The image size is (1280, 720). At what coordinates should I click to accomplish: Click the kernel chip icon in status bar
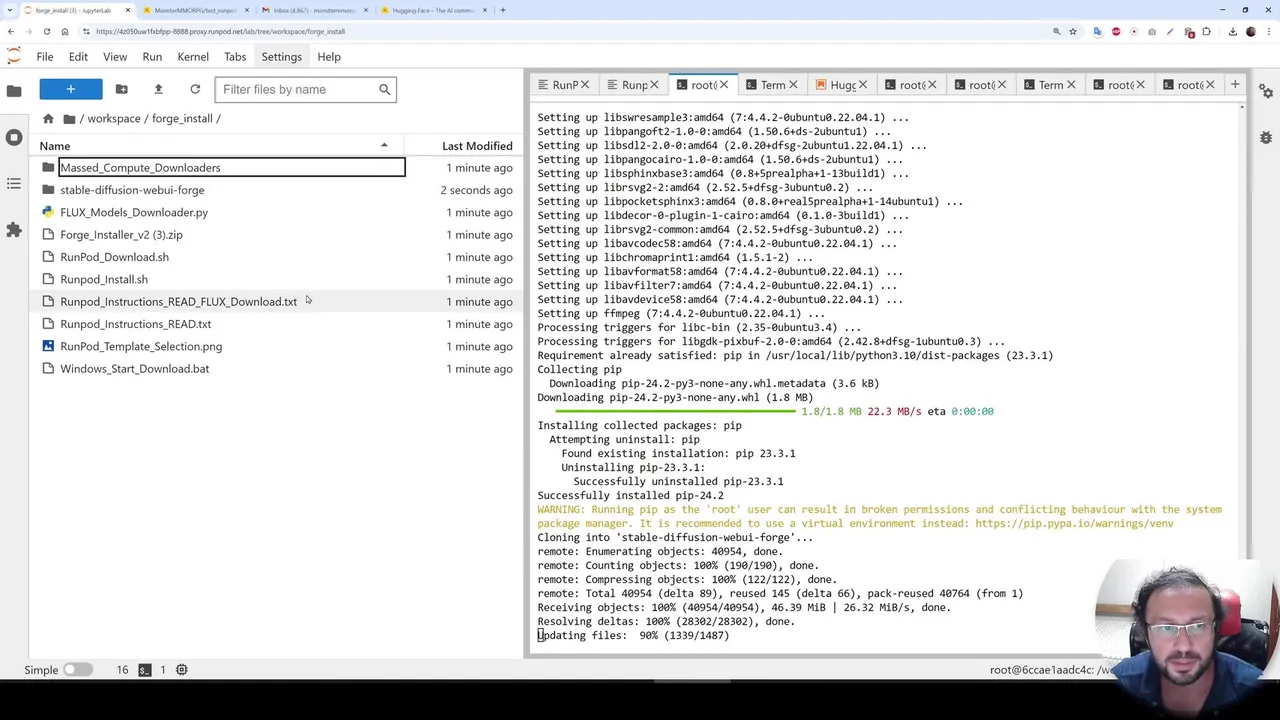click(182, 670)
